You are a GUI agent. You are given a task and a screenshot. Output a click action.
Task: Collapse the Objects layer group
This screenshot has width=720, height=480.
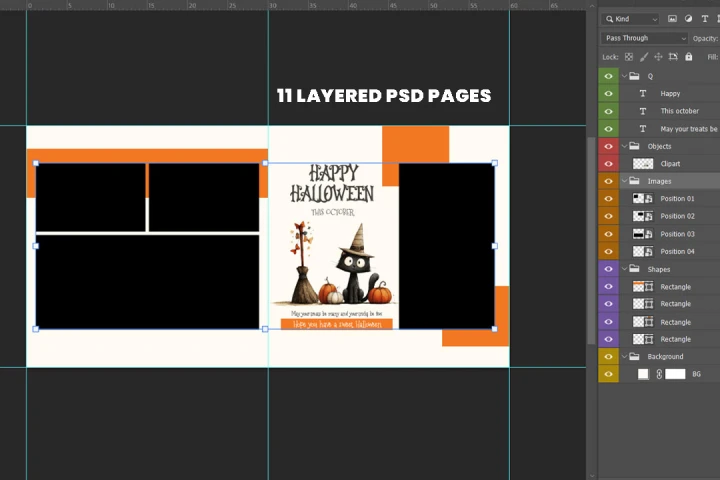623,146
